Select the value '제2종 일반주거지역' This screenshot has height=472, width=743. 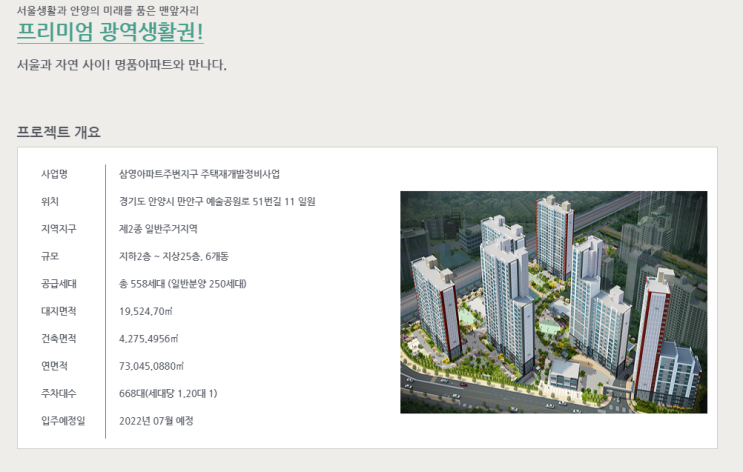158,229
